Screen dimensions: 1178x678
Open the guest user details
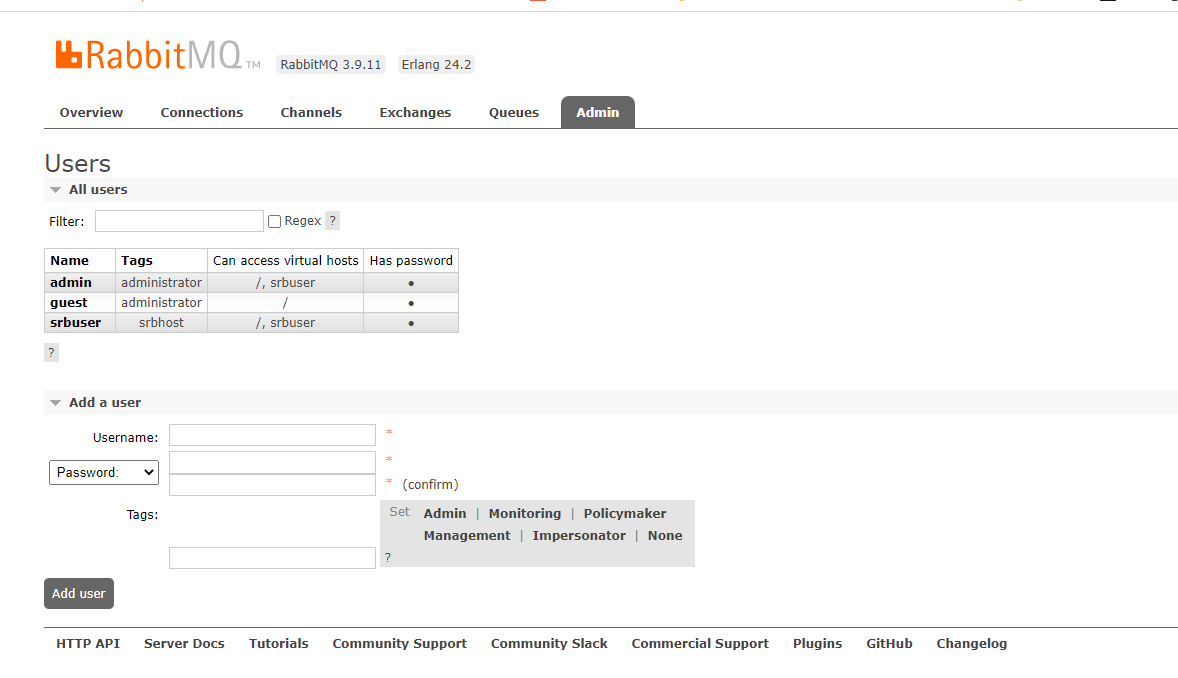pyautogui.click(x=68, y=303)
